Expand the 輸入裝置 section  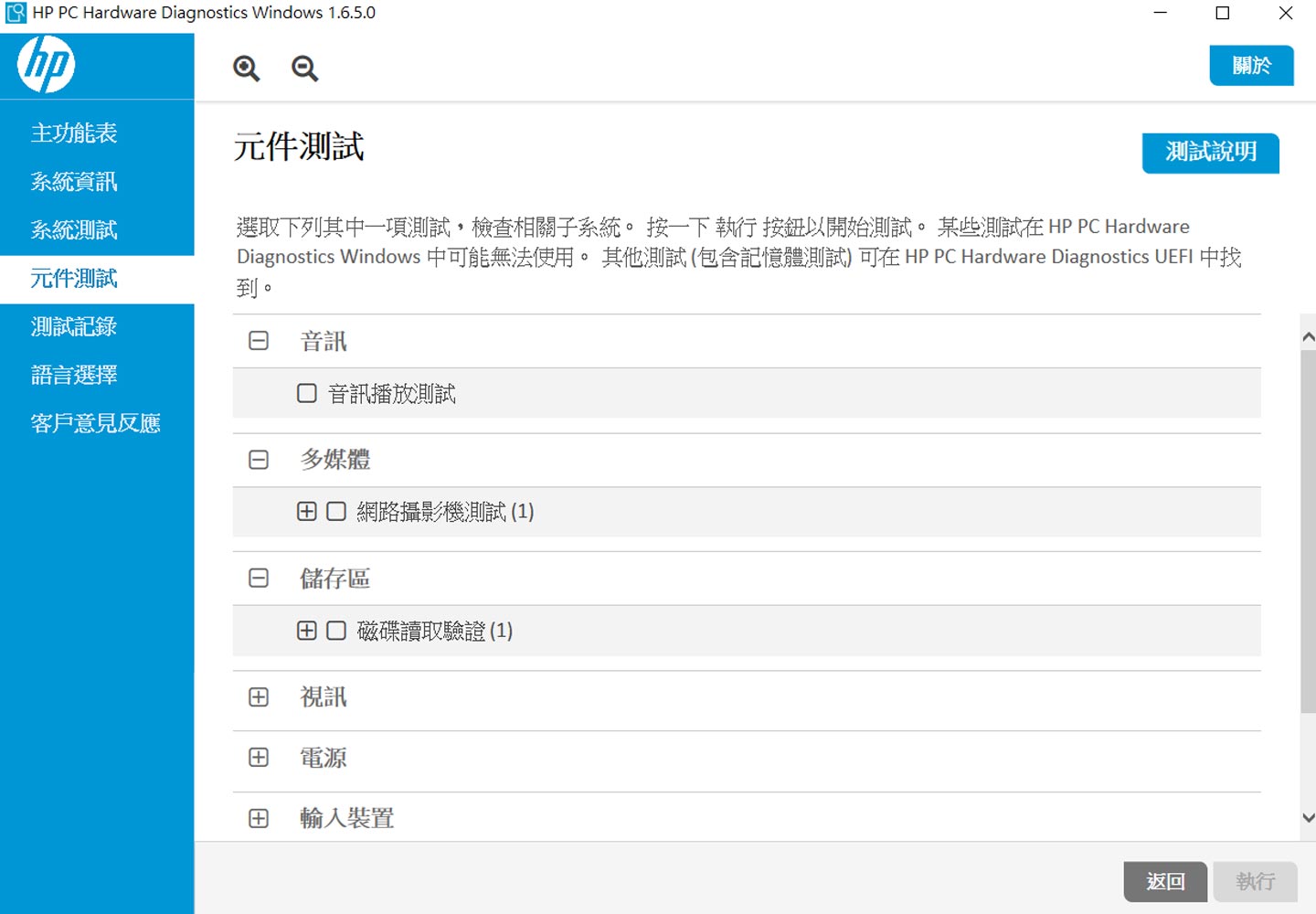click(259, 818)
